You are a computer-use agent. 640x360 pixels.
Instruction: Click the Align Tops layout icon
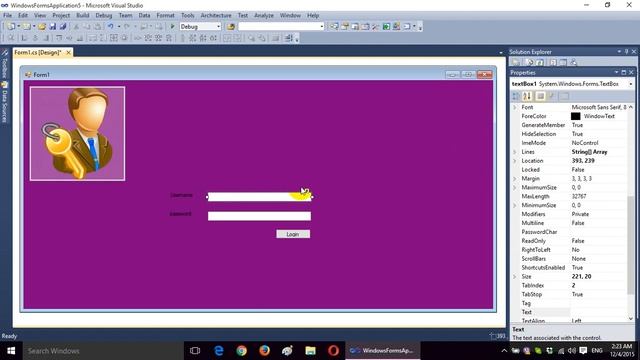[x=59, y=38]
